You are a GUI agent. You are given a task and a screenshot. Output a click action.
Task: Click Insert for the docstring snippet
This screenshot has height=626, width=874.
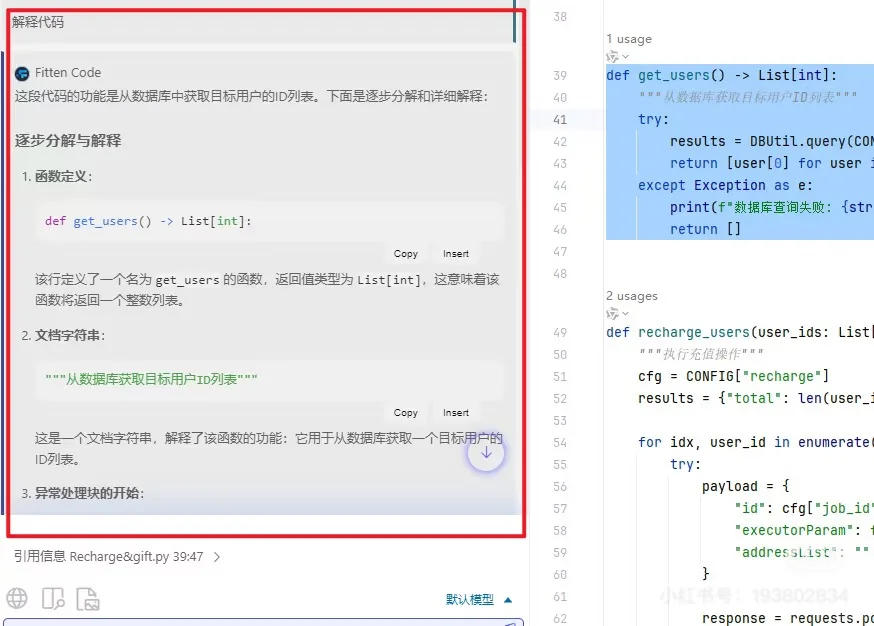(456, 412)
